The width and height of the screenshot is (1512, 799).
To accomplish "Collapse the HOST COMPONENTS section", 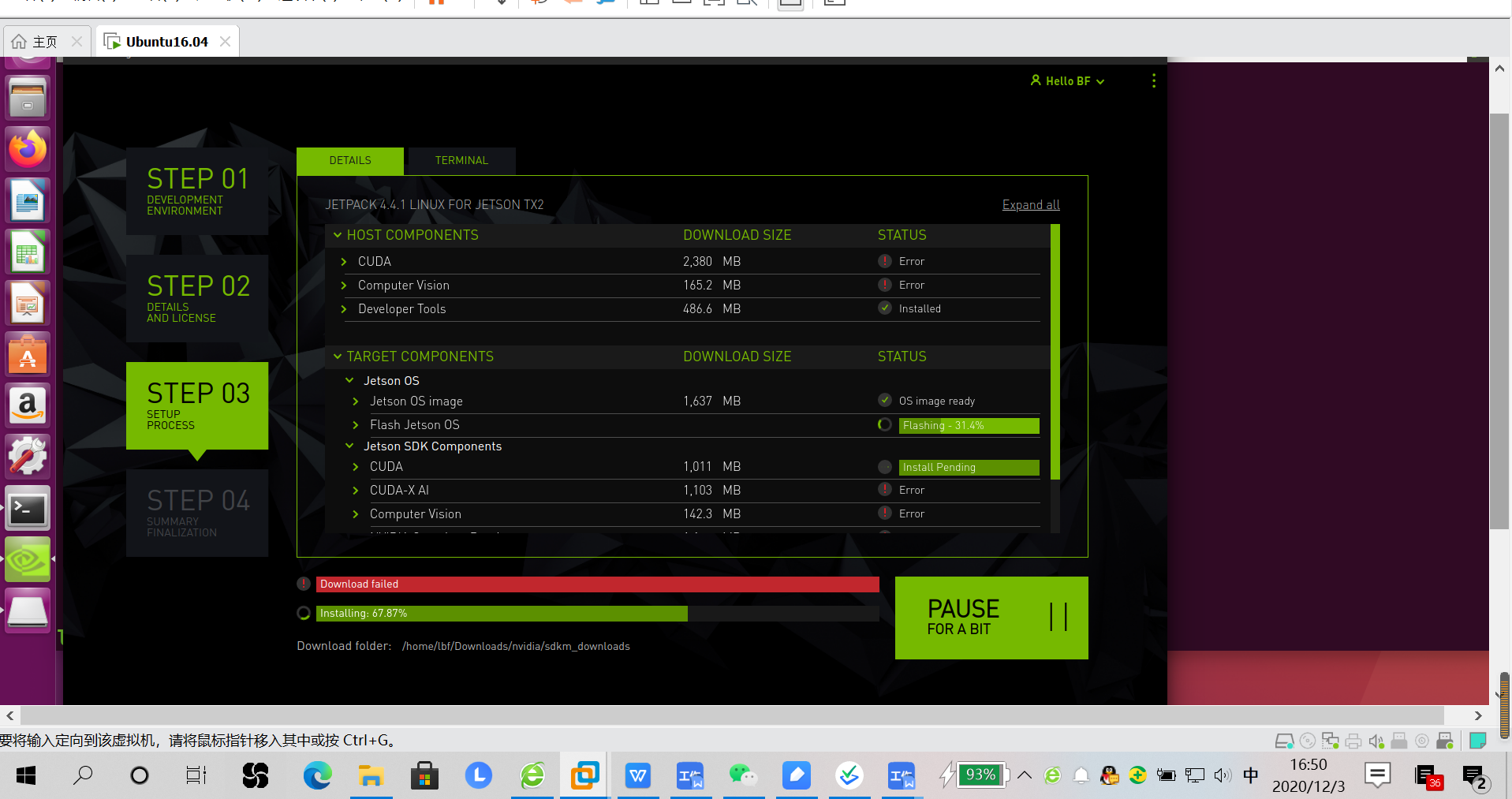I will tap(338, 235).
